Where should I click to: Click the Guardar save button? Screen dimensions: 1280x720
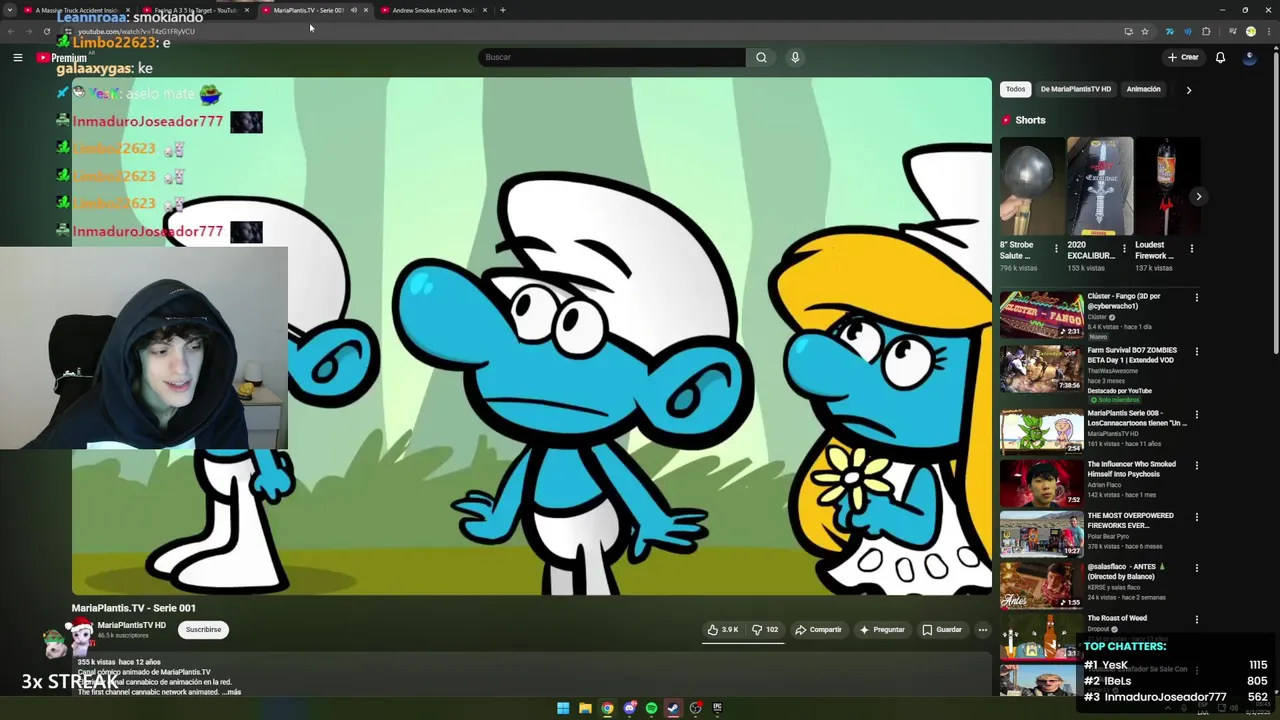point(942,630)
